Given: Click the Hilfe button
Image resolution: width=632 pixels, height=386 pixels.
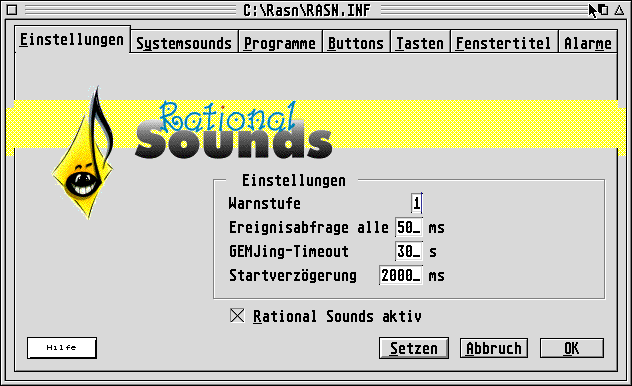Looking at the screenshot, I should click(62, 347).
